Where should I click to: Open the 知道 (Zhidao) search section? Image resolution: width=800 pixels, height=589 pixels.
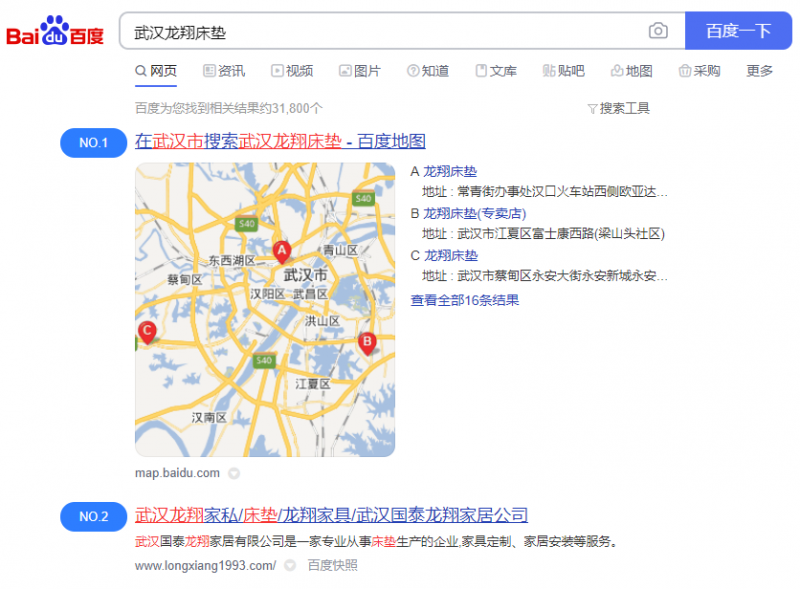pyautogui.click(x=428, y=71)
